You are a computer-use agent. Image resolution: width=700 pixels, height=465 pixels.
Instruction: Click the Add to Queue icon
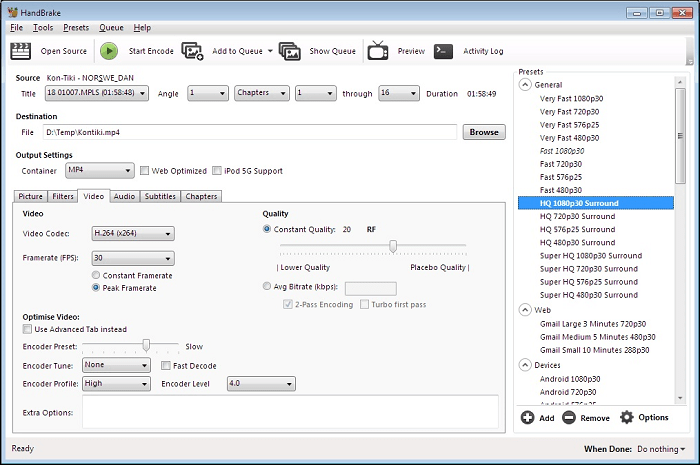[194, 51]
